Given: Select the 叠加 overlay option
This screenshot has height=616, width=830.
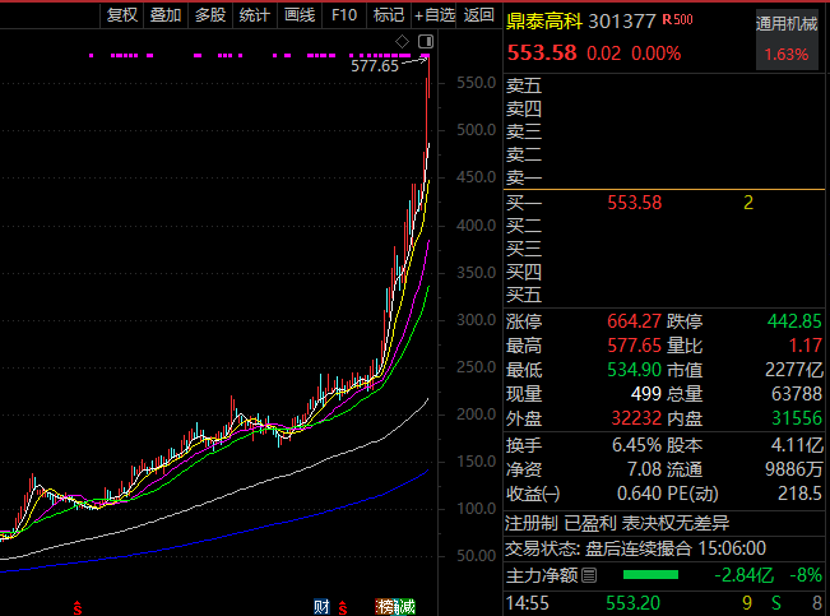Looking at the screenshot, I should 166,15.
